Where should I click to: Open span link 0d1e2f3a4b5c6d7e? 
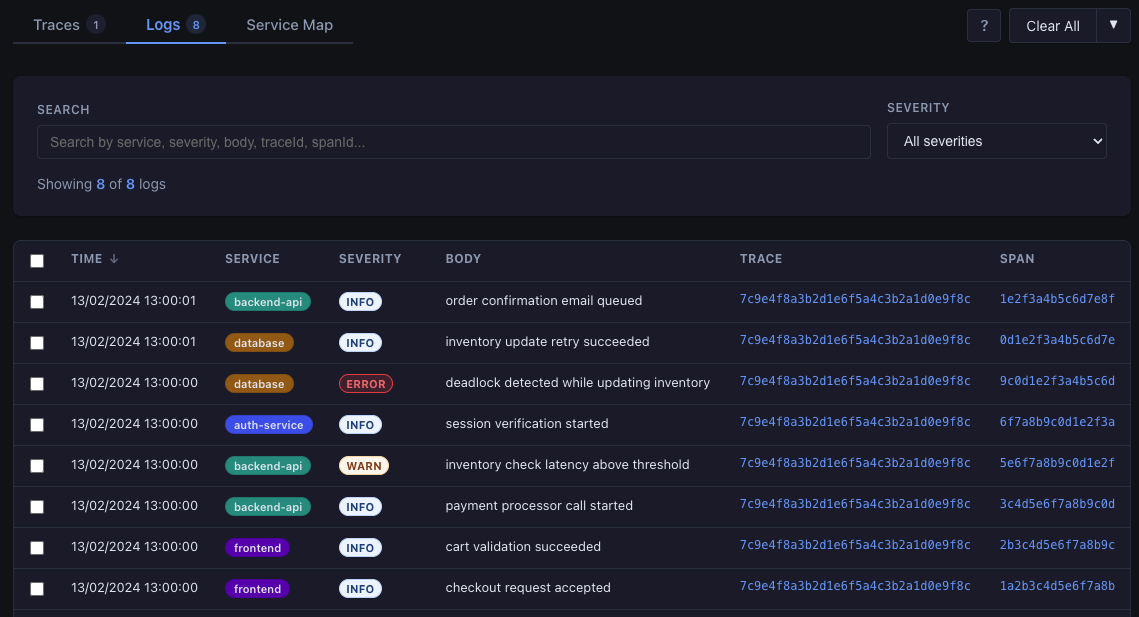pos(1057,339)
